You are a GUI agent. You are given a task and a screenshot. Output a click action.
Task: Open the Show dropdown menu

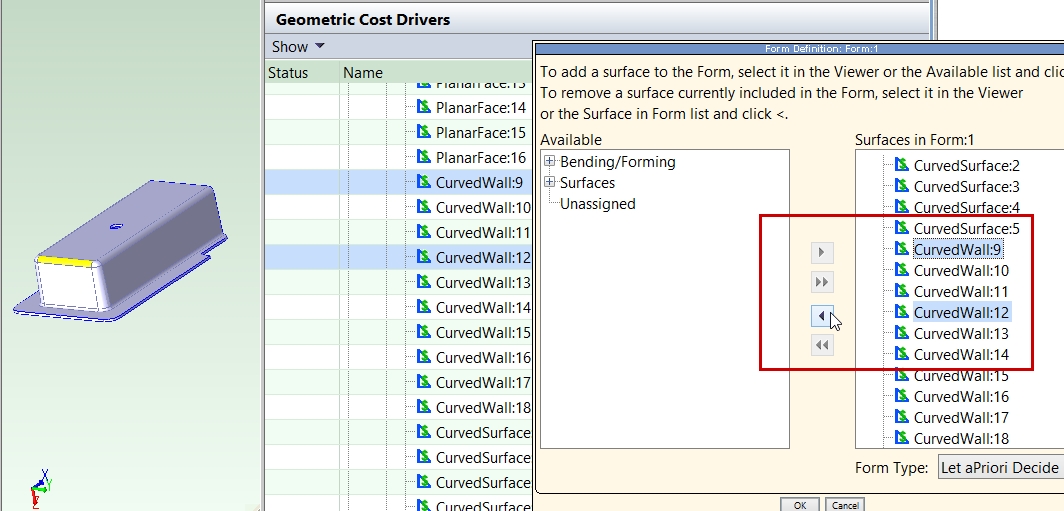tap(298, 47)
